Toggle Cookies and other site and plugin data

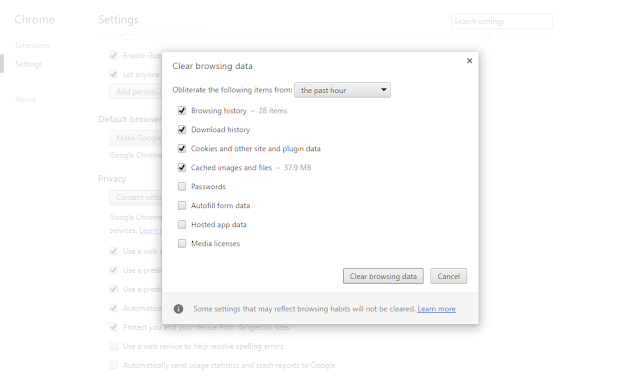[182, 149]
